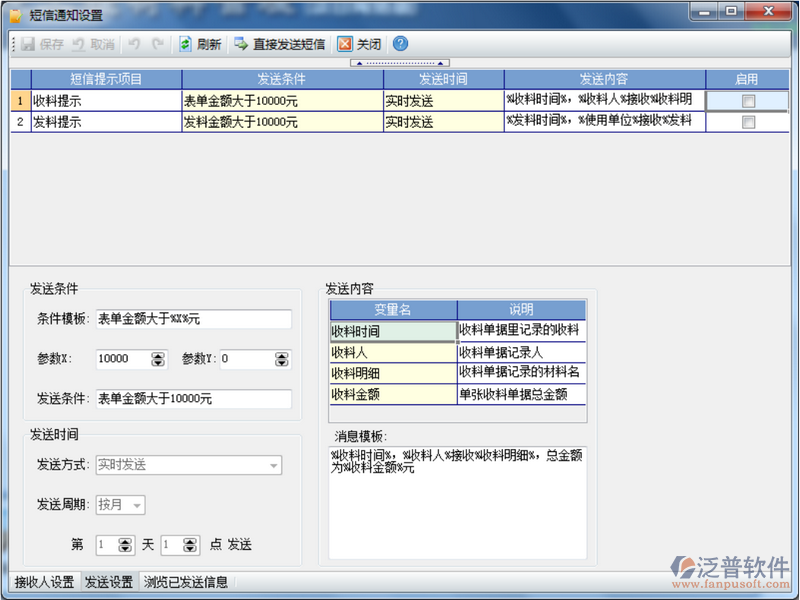
Task: Enable the 发料提示 row checkbox
Action: coord(748,122)
